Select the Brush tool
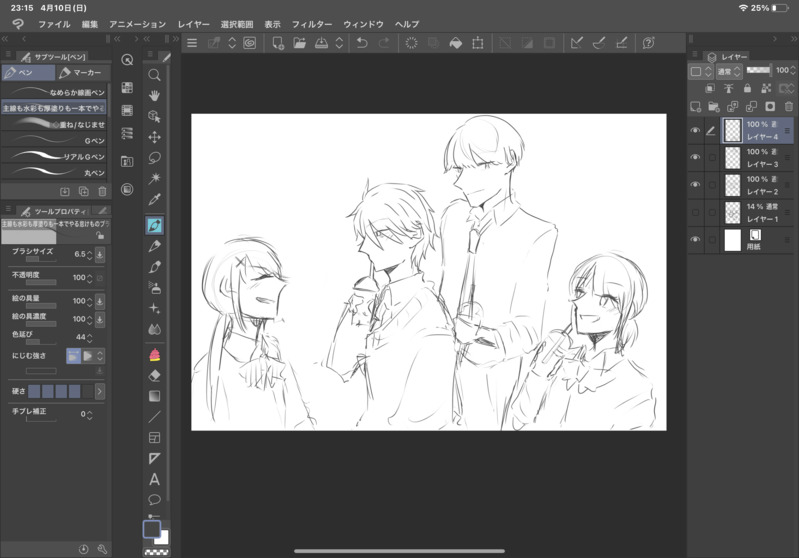Screen dimensions: 799x558 coord(154,267)
